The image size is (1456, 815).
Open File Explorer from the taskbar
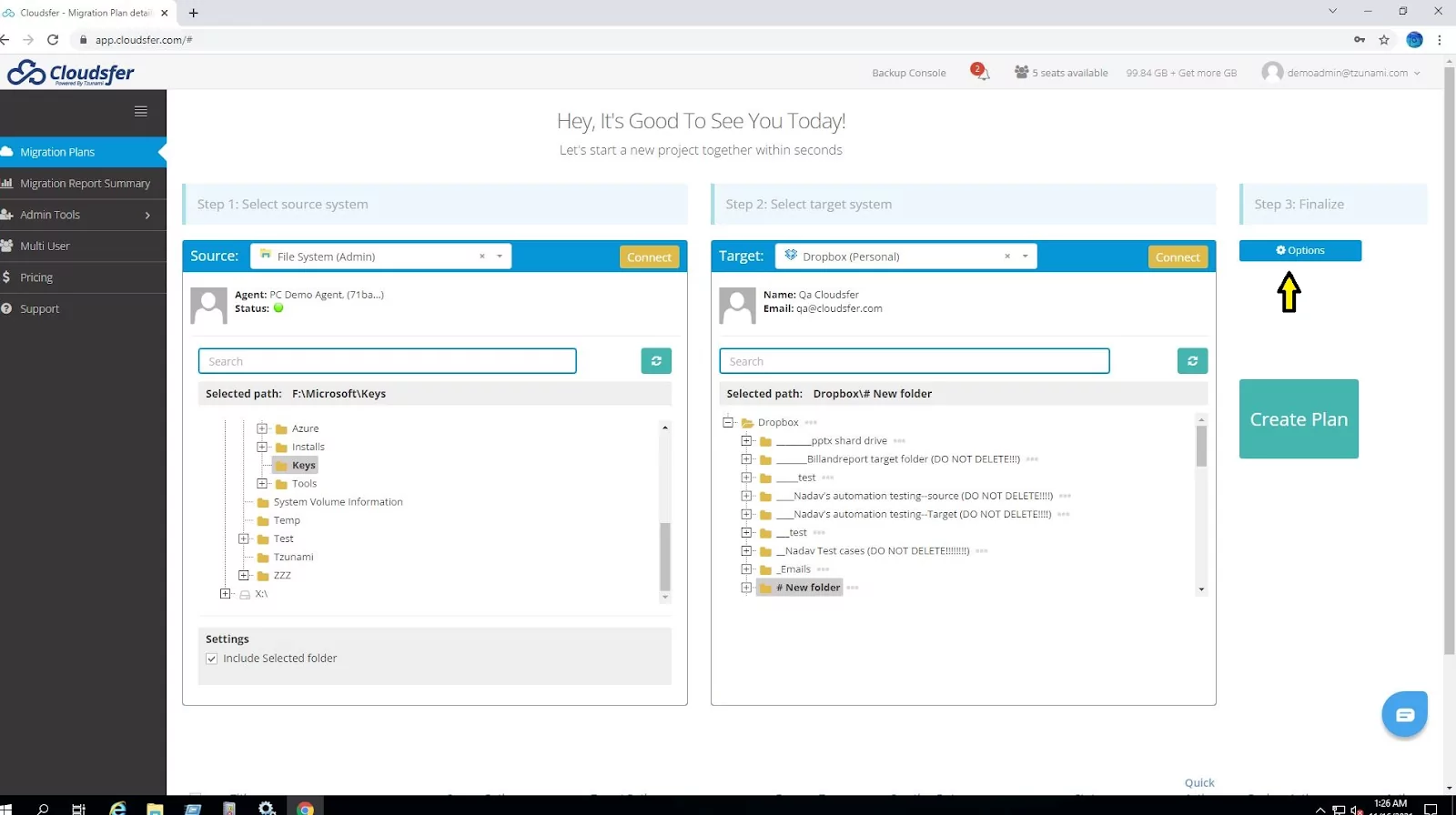155,808
